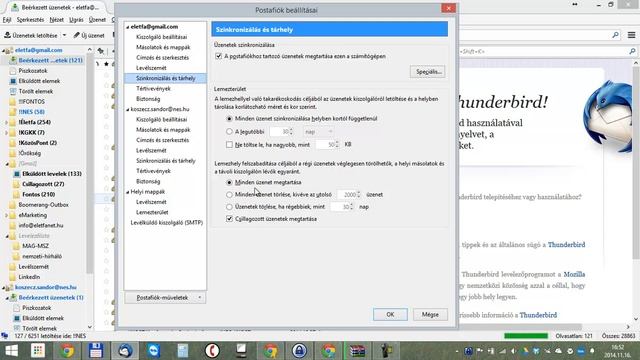640x360 pixels.
Task: Click the Üzenetek letöltése download icon
Action: coord(7,36)
